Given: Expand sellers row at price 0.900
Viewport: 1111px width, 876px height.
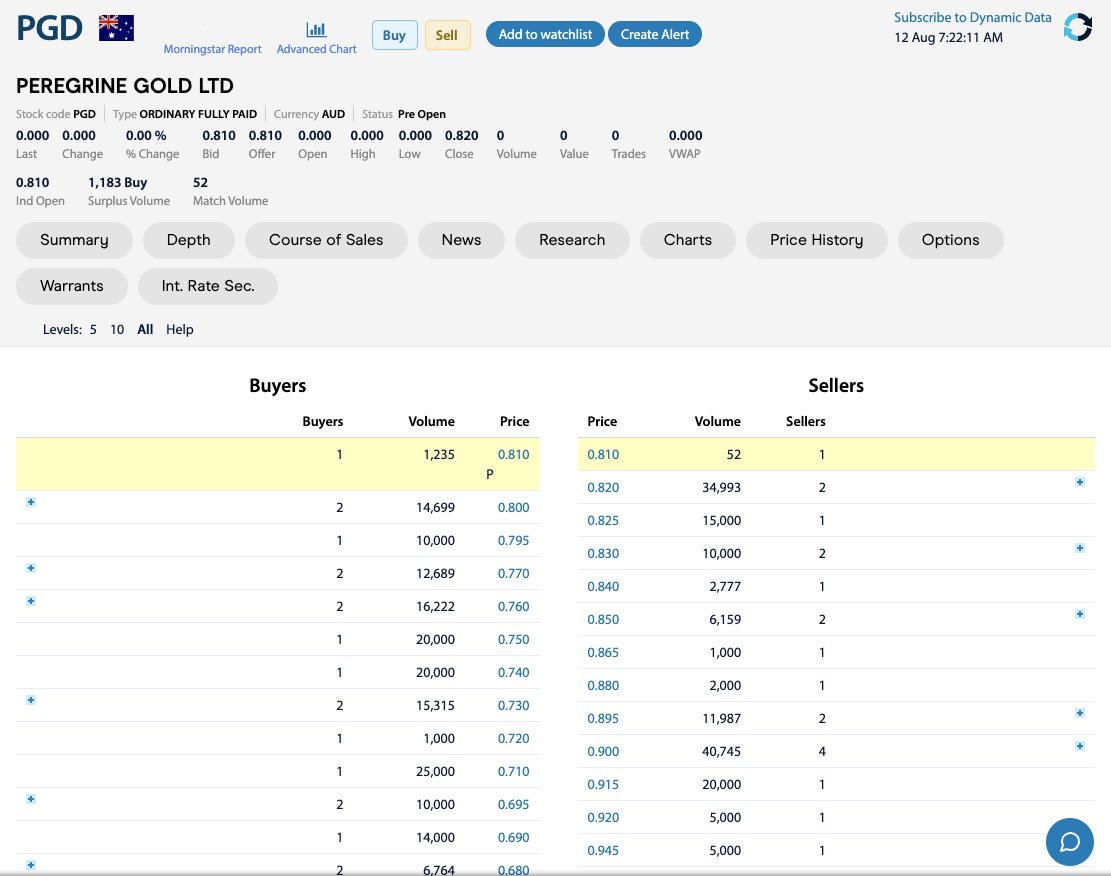Looking at the screenshot, I should tap(1080, 746).
